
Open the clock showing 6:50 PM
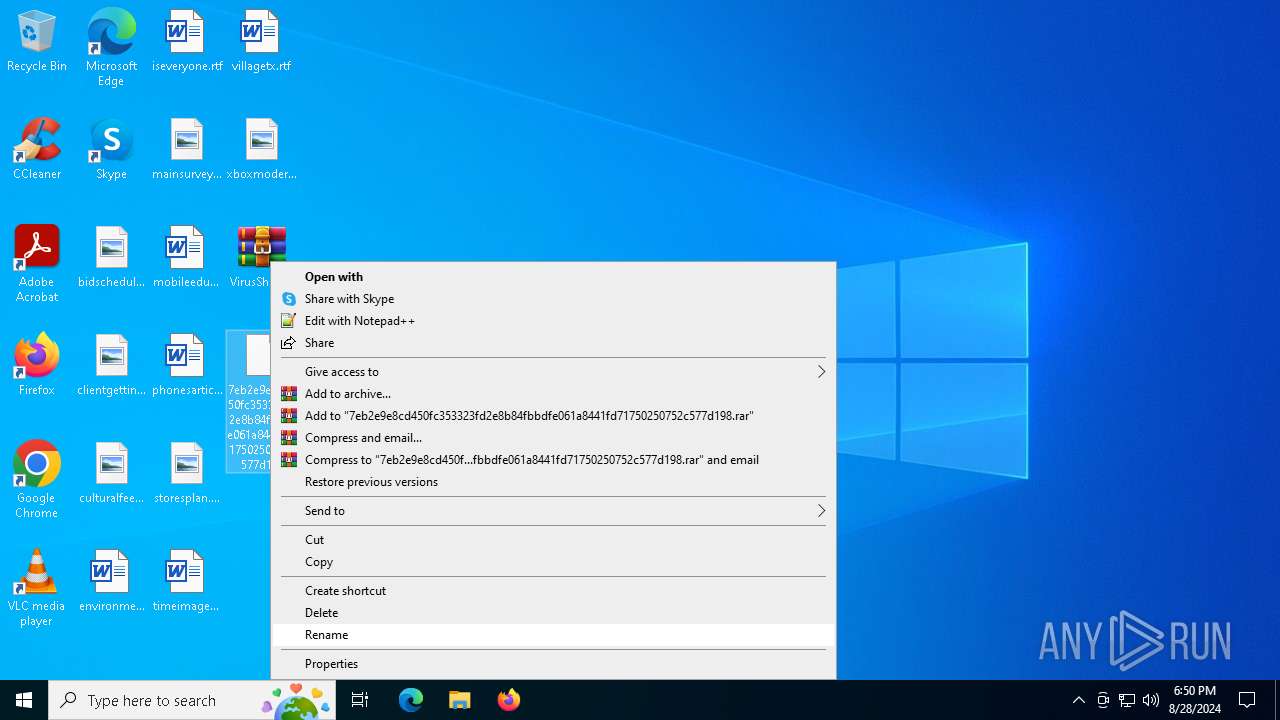click(x=1195, y=700)
